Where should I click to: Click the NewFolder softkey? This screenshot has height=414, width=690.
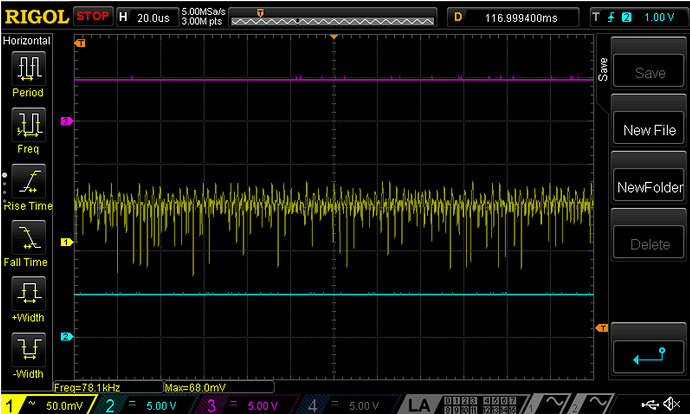point(649,187)
